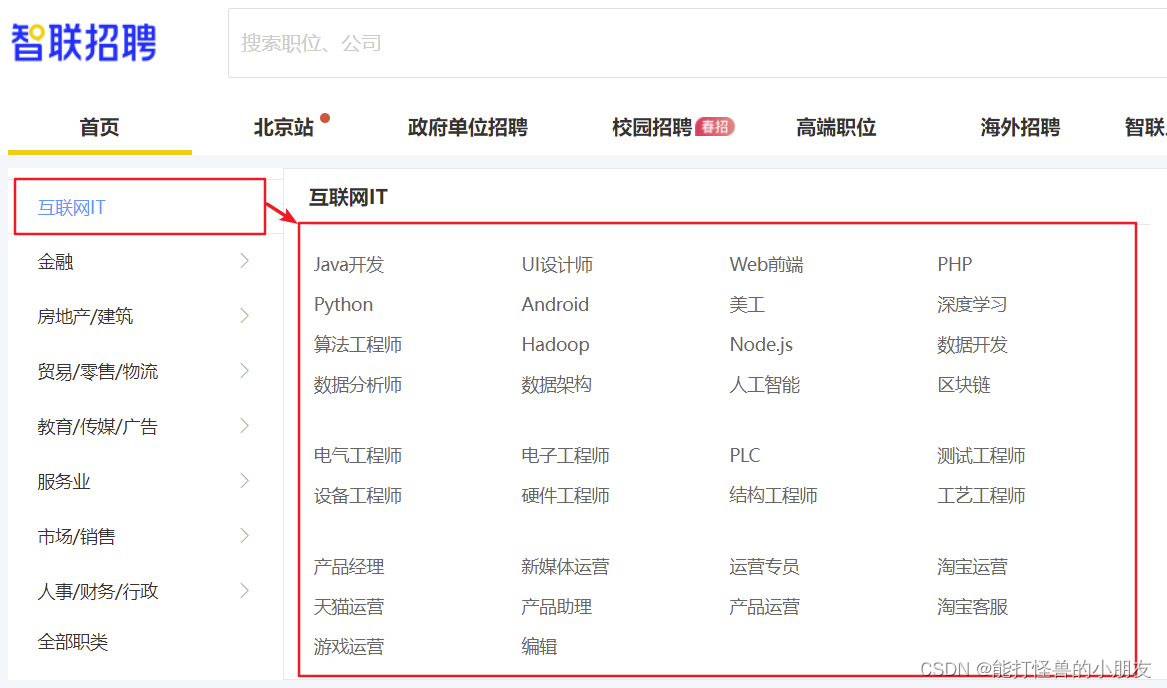The image size is (1167, 688).
Task: Select the 天猫运营 job link
Action: [348, 607]
